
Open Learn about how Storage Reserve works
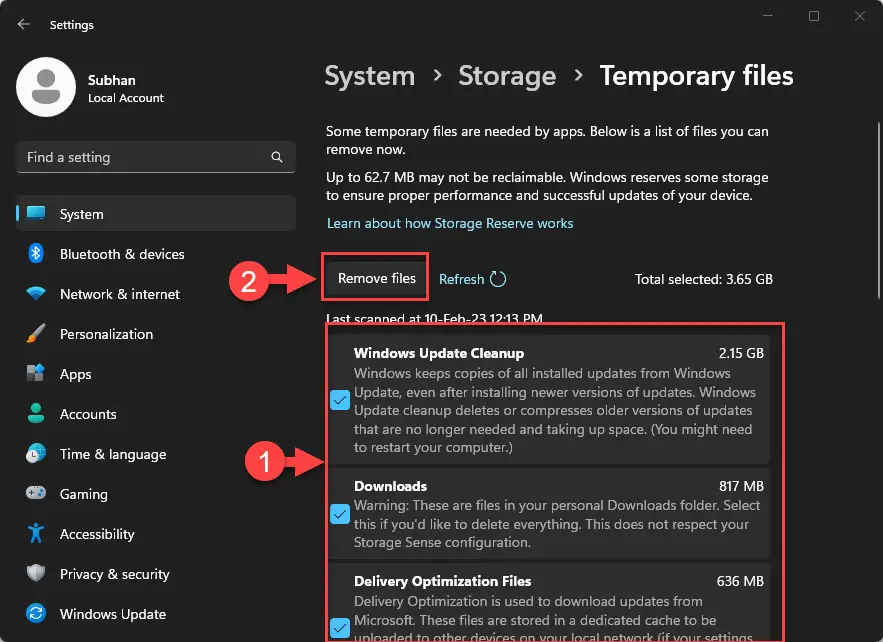[449, 223]
